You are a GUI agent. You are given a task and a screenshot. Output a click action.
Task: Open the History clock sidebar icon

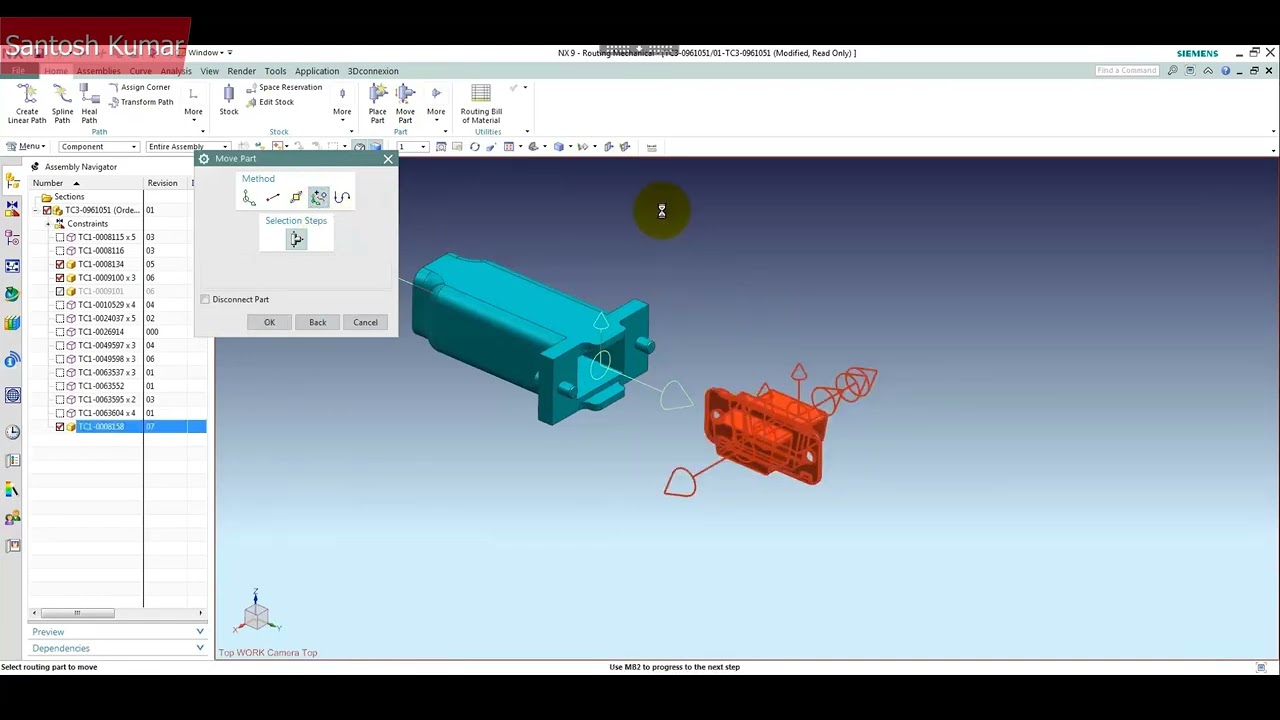point(12,432)
